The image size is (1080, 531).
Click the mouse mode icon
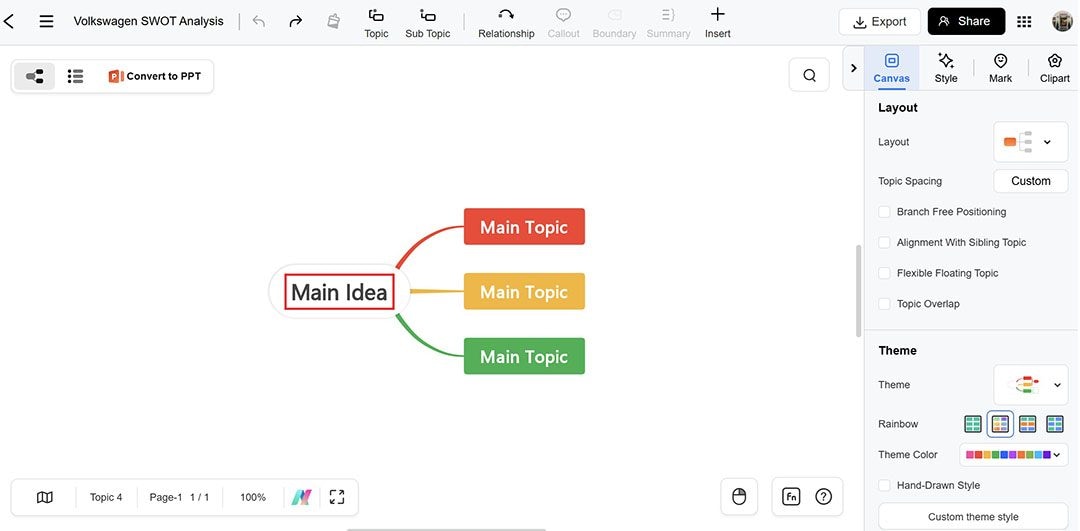coord(739,497)
